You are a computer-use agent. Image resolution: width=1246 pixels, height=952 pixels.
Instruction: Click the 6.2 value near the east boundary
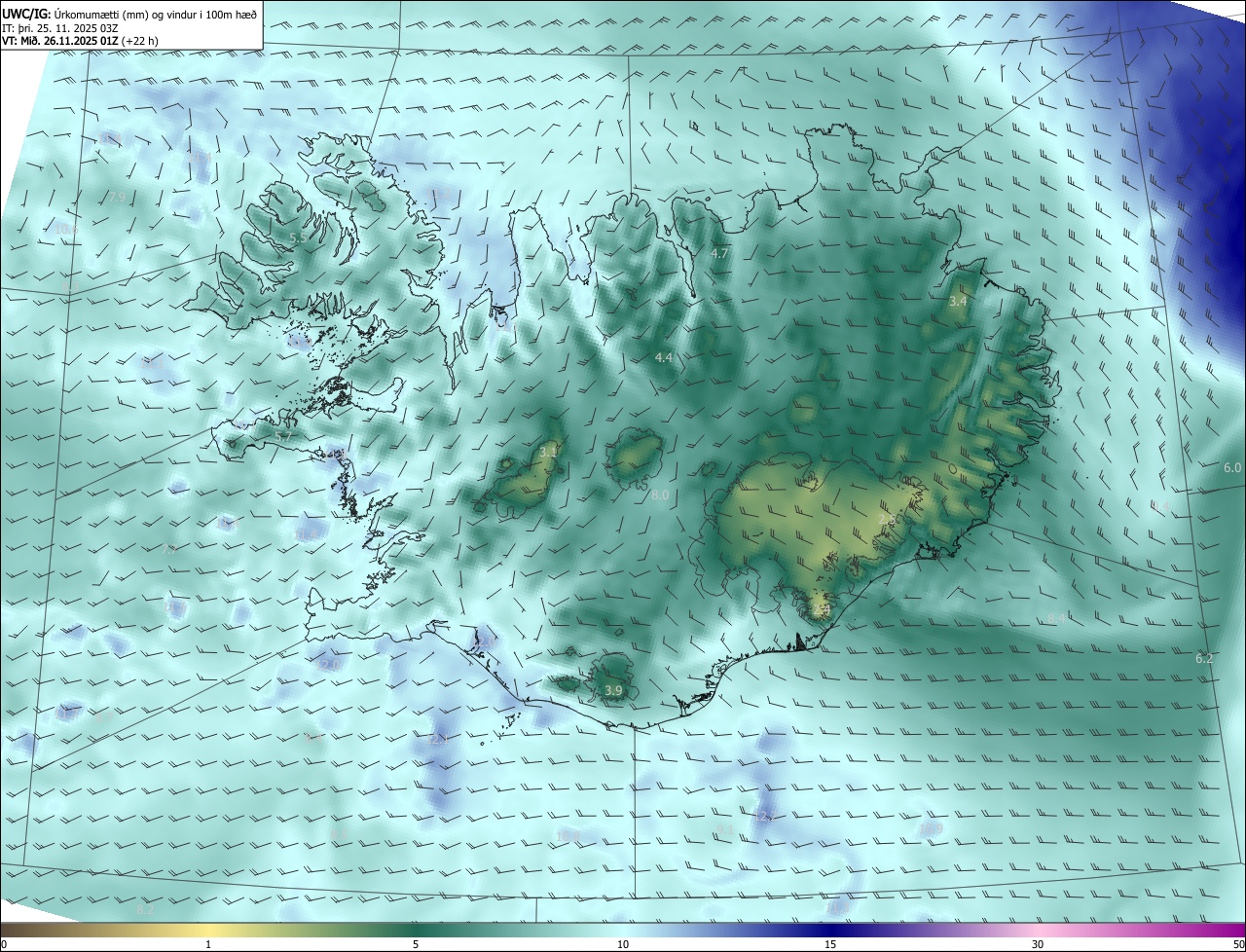[1204, 659]
